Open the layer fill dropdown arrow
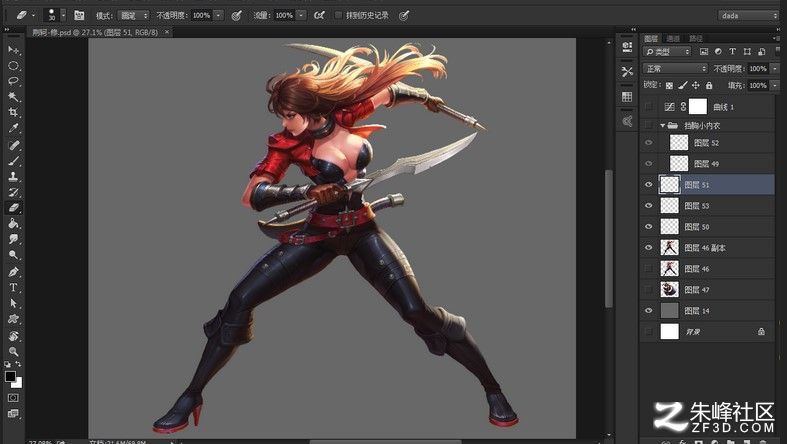Image resolution: width=787 pixels, height=444 pixels. (x=774, y=85)
